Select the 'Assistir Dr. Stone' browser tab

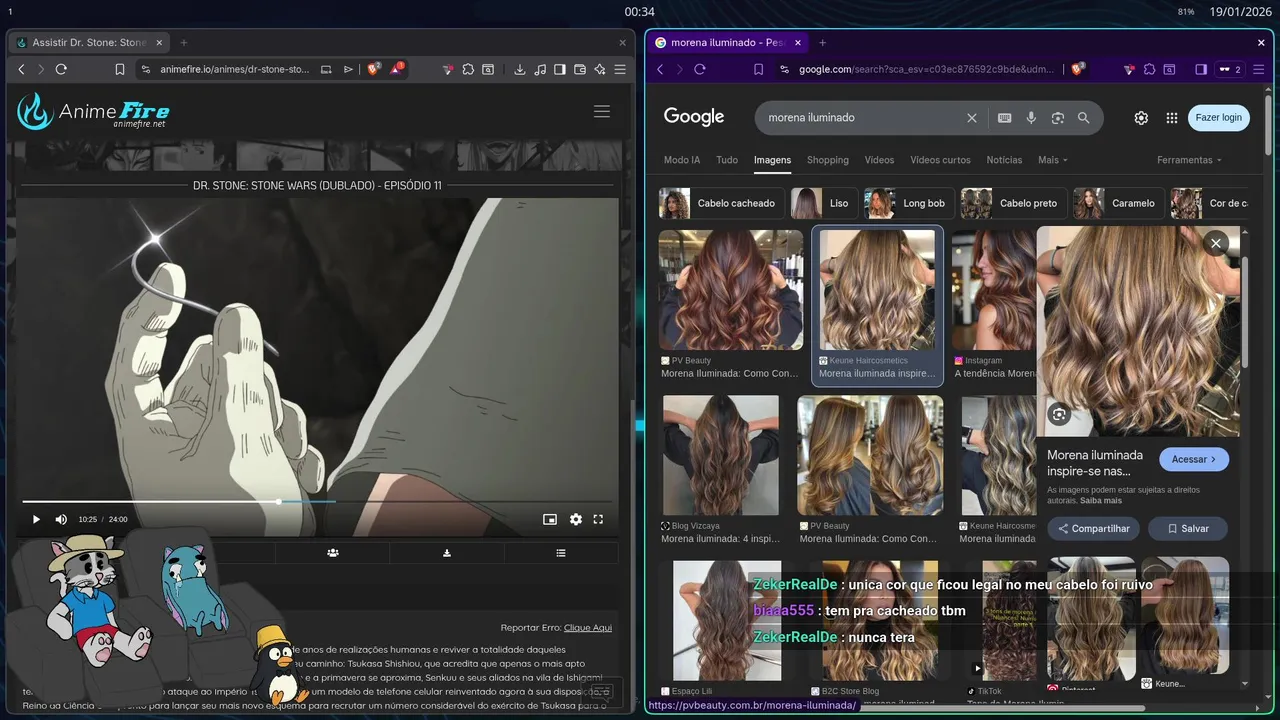[x=88, y=42]
